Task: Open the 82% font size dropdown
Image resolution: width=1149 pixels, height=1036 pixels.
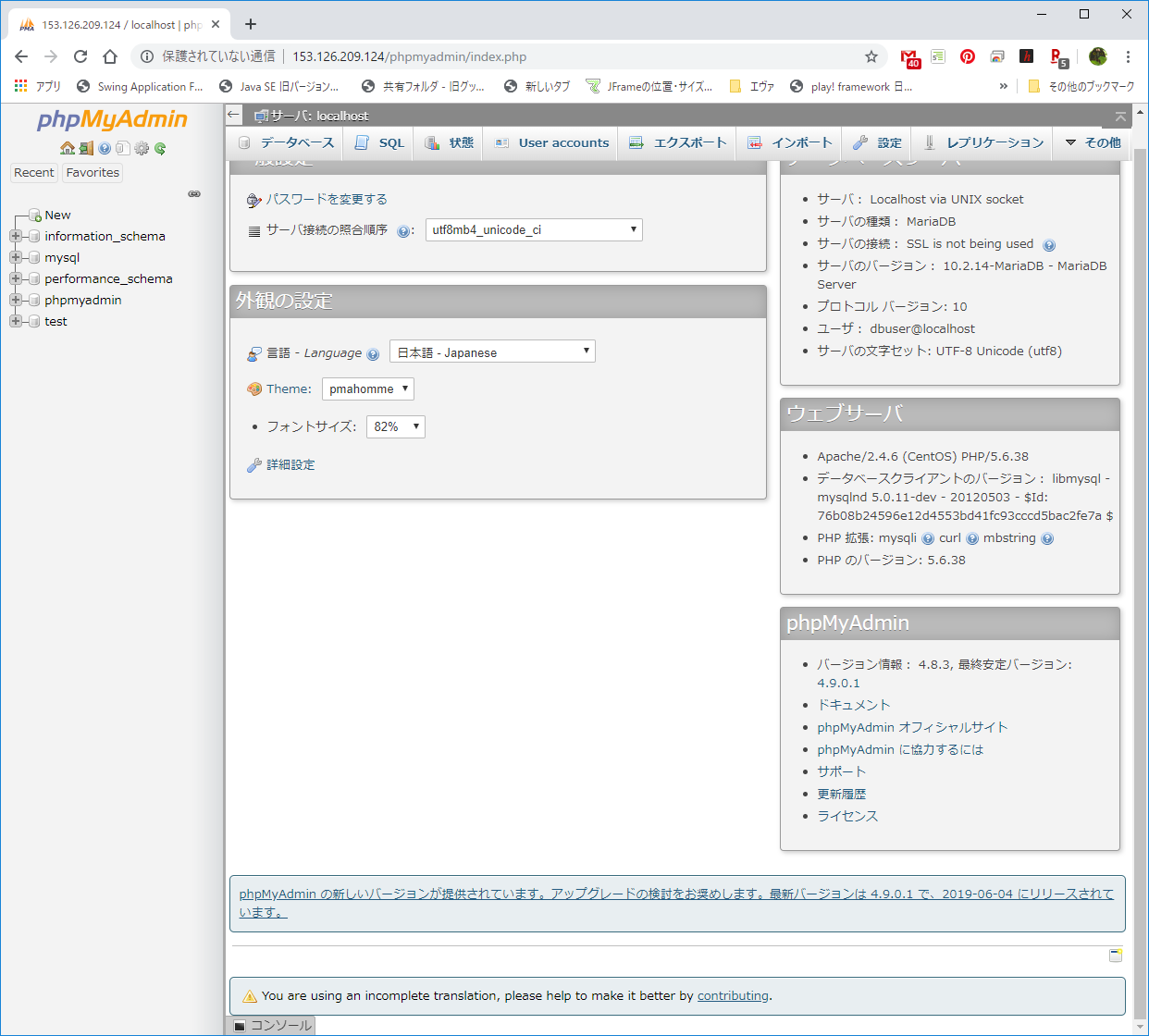Action: pyautogui.click(x=396, y=426)
